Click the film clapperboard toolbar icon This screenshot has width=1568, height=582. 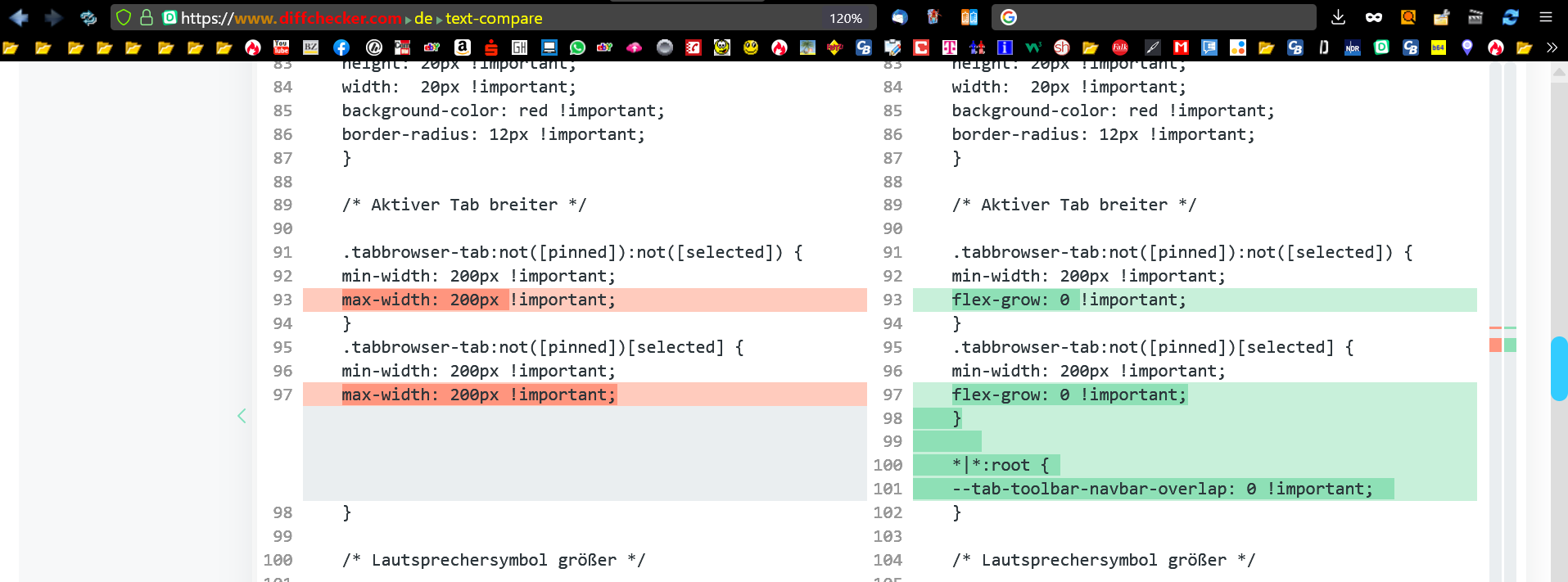click(x=1475, y=17)
